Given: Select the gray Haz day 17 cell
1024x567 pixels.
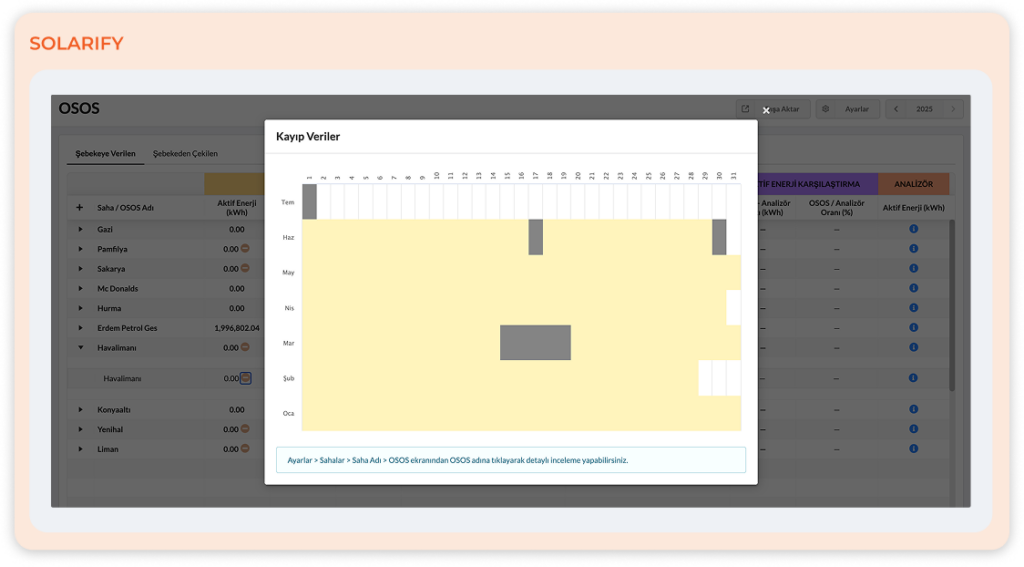Looking at the screenshot, I should point(536,237).
